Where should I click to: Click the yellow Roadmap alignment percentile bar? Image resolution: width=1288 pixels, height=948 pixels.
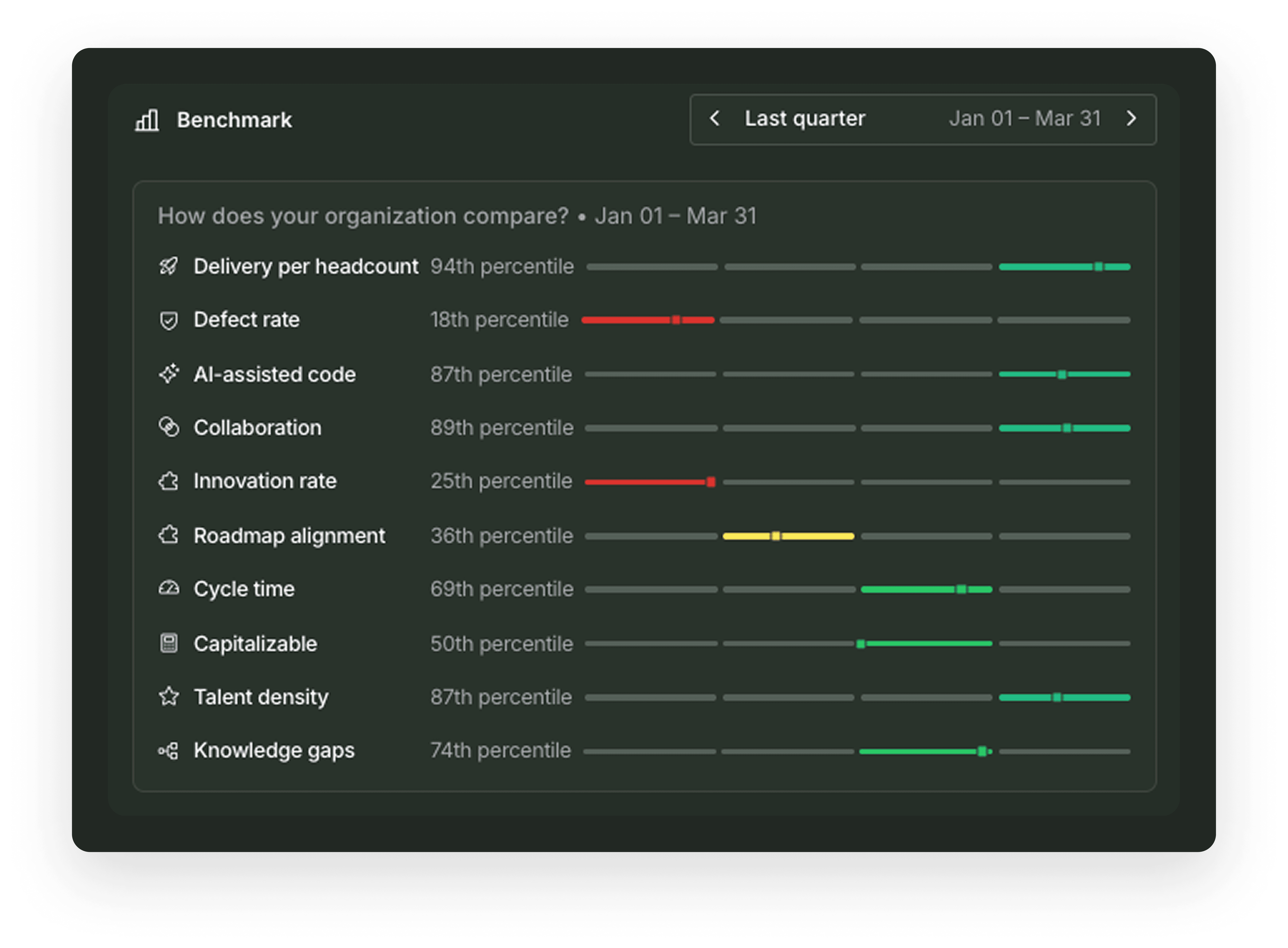pos(815,536)
